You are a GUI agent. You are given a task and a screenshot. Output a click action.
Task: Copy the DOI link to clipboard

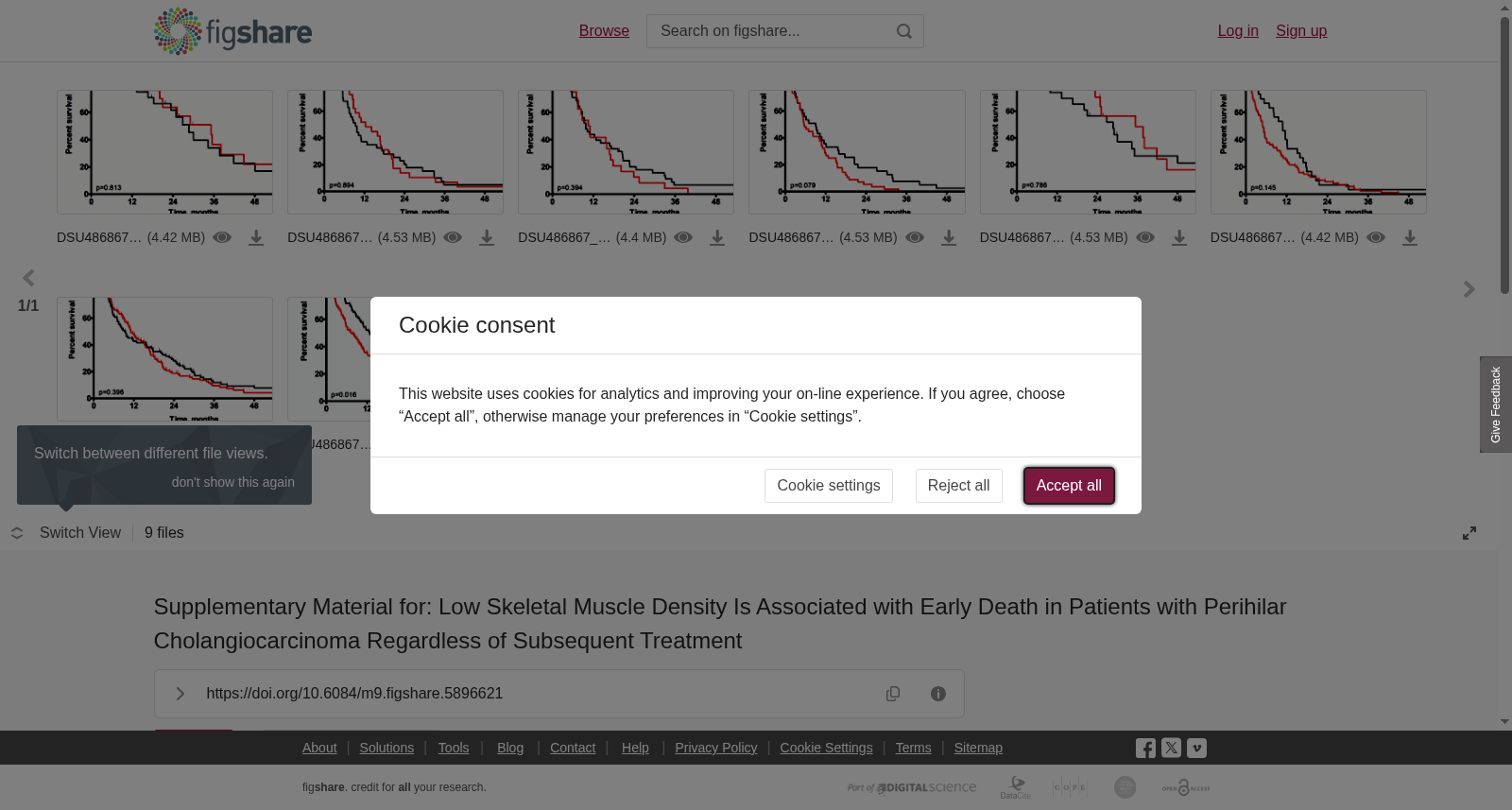click(893, 694)
